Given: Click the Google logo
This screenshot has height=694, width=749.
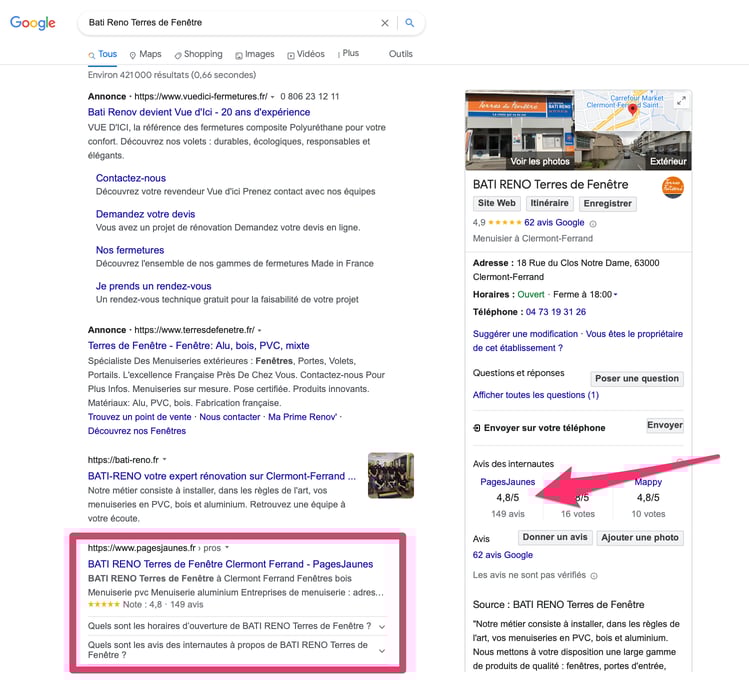Looking at the screenshot, I should pos(32,23).
